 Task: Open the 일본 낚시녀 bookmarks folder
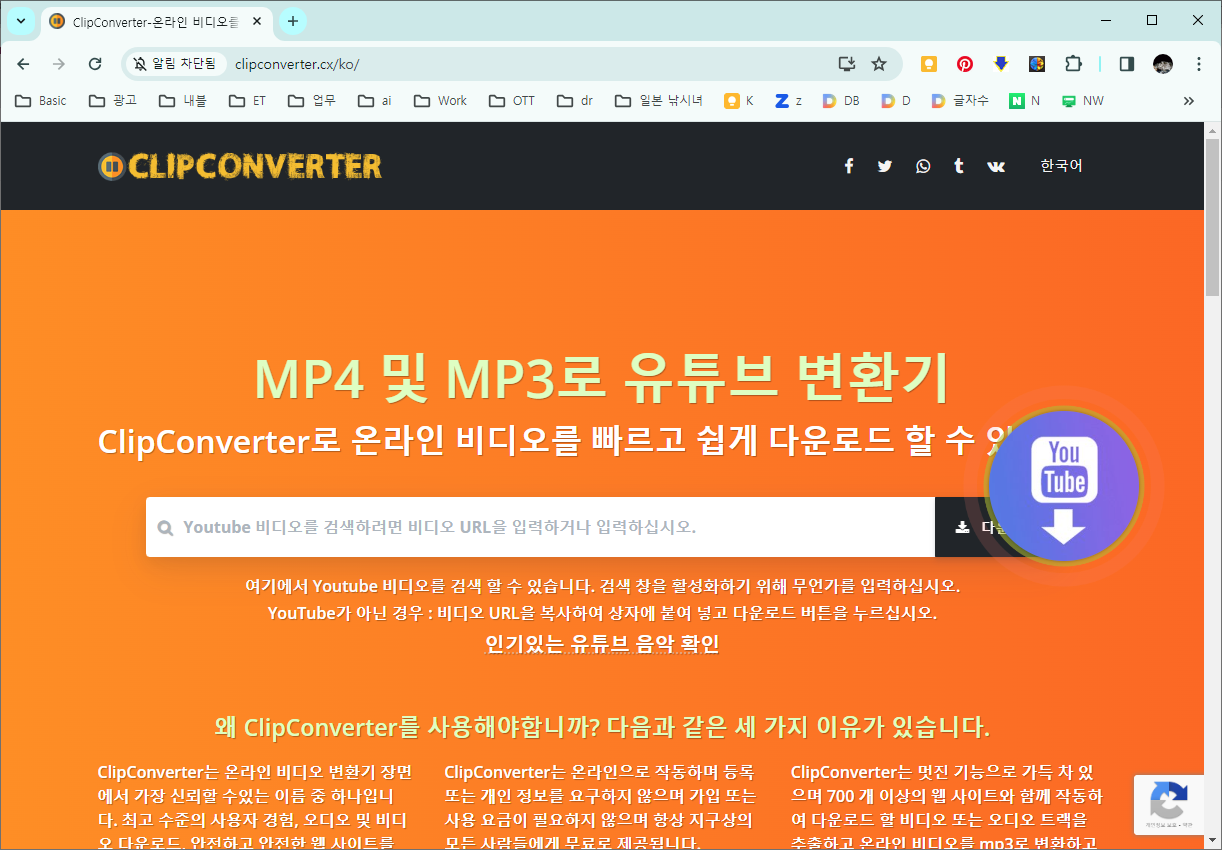[658, 101]
